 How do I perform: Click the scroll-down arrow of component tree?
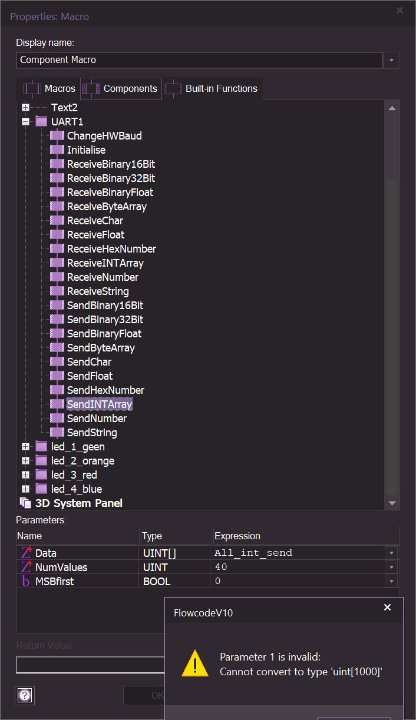[392, 503]
